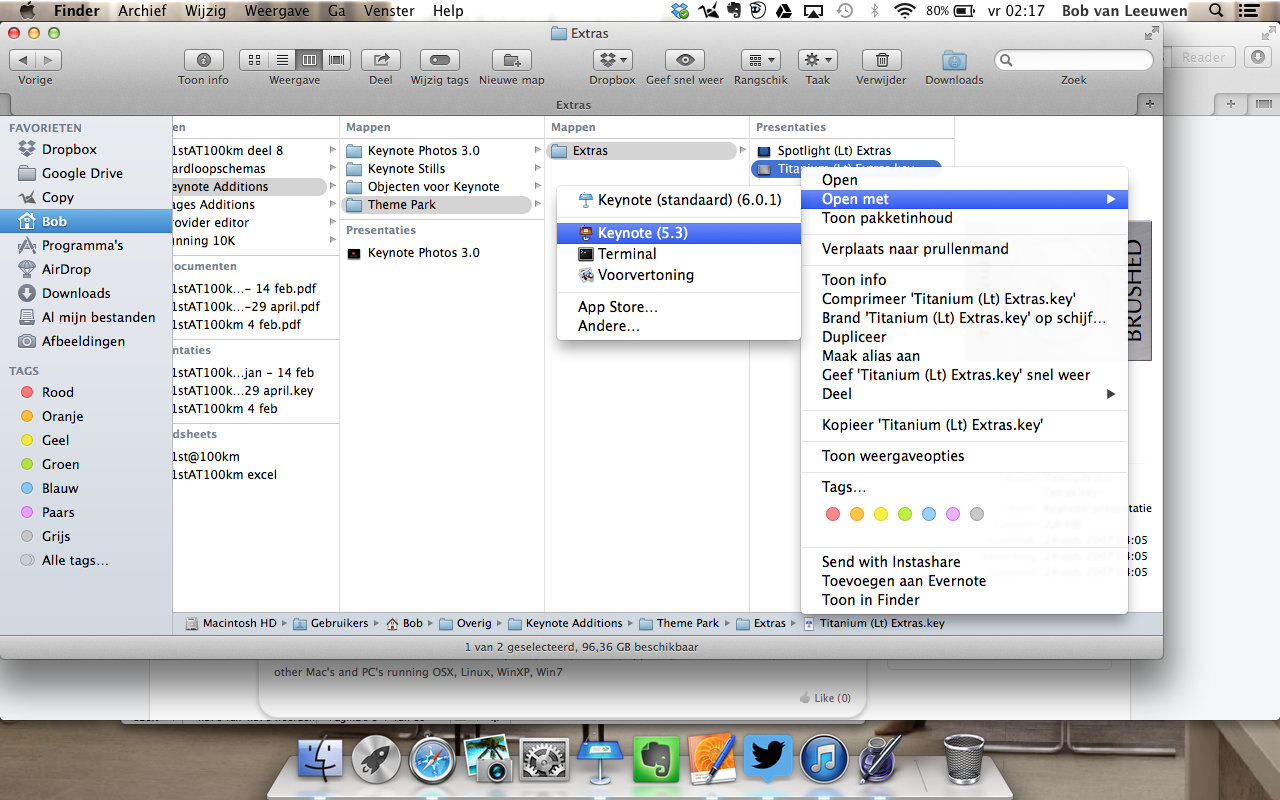This screenshot has width=1280, height=800.
Task: Choose Verplaats naar prullenmand
Action: point(964,249)
